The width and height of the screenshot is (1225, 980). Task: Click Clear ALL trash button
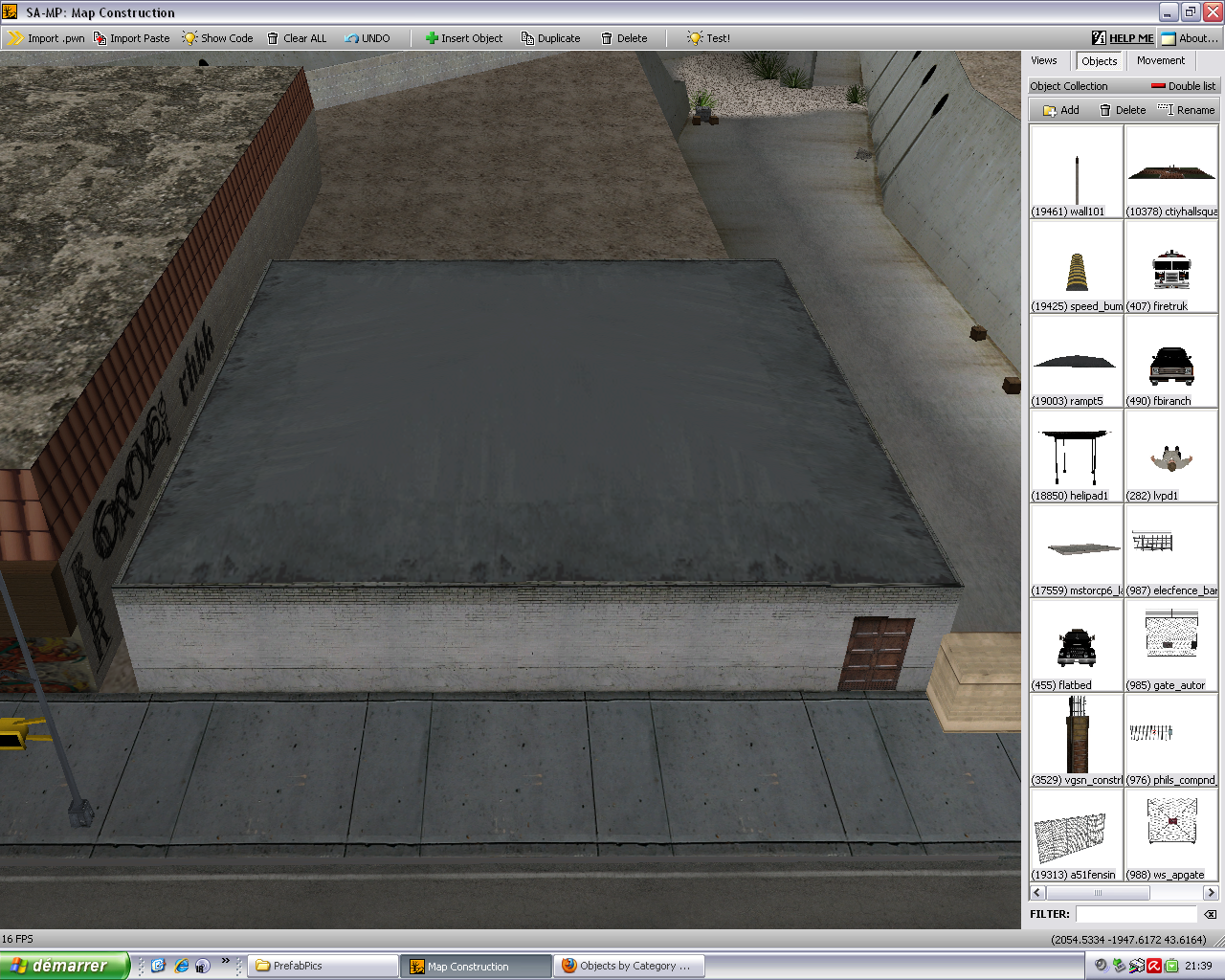coord(297,38)
